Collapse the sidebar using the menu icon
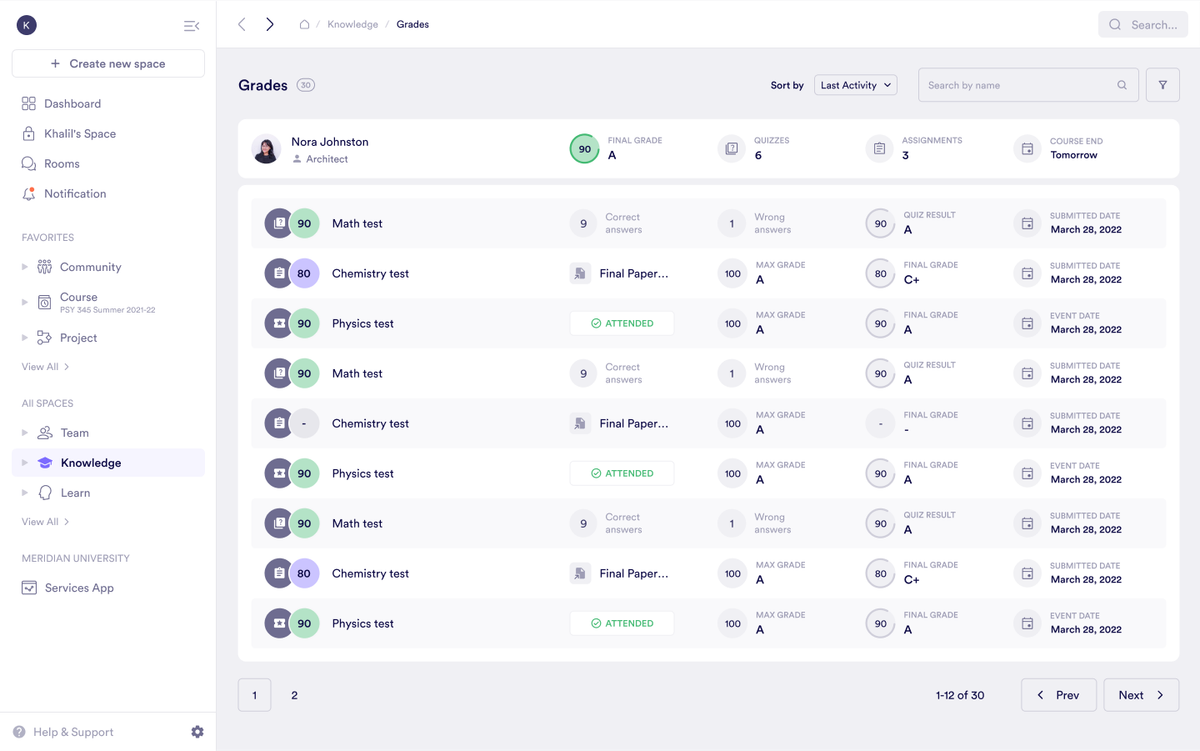This screenshot has height=751, width=1200. (x=191, y=25)
